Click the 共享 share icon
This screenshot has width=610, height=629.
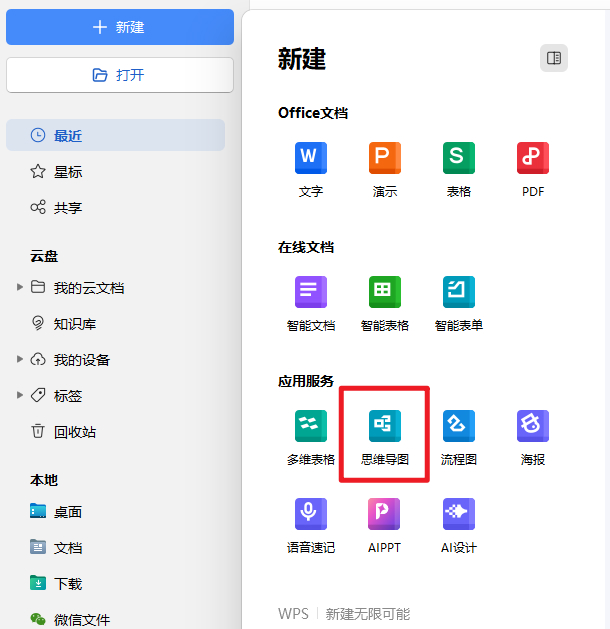click(x=38, y=207)
